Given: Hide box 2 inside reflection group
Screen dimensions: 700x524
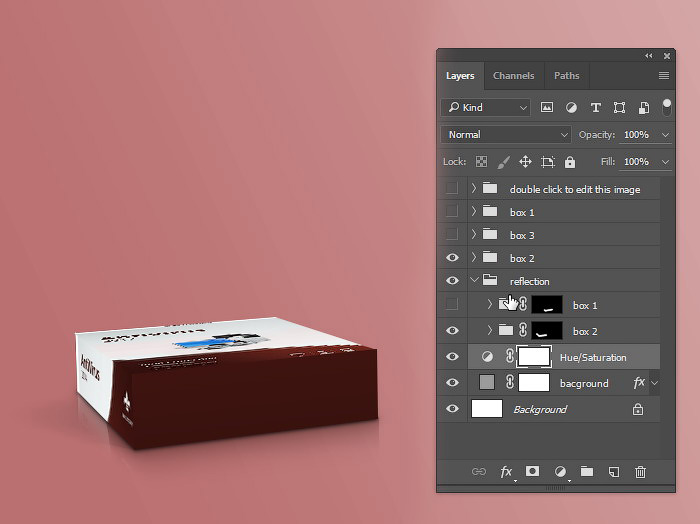Looking at the screenshot, I should tap(452, 330).
